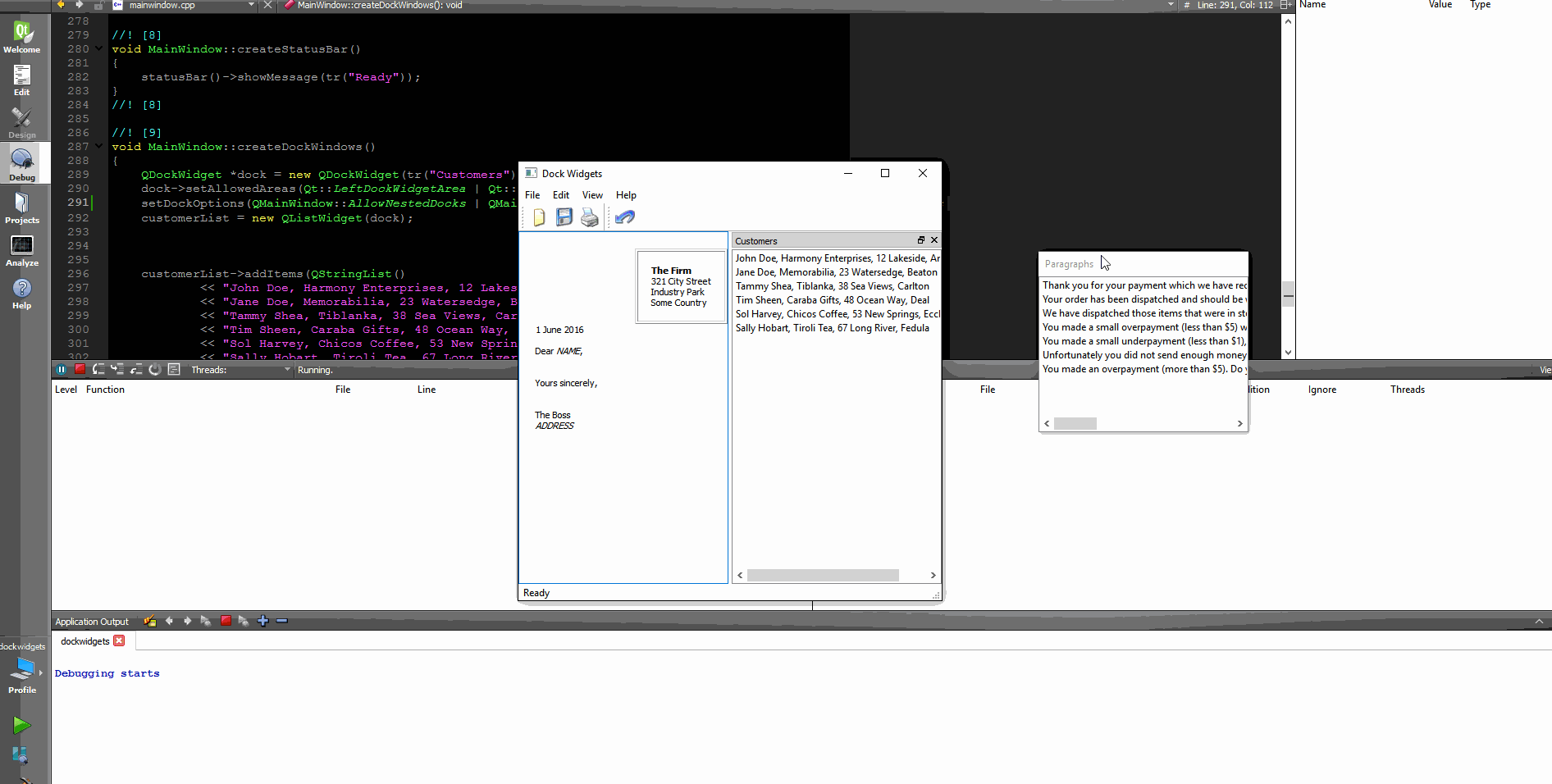
Task: Save the letter with the save toolbar icon
Action: pyautogui.click(x=564, y=217)
